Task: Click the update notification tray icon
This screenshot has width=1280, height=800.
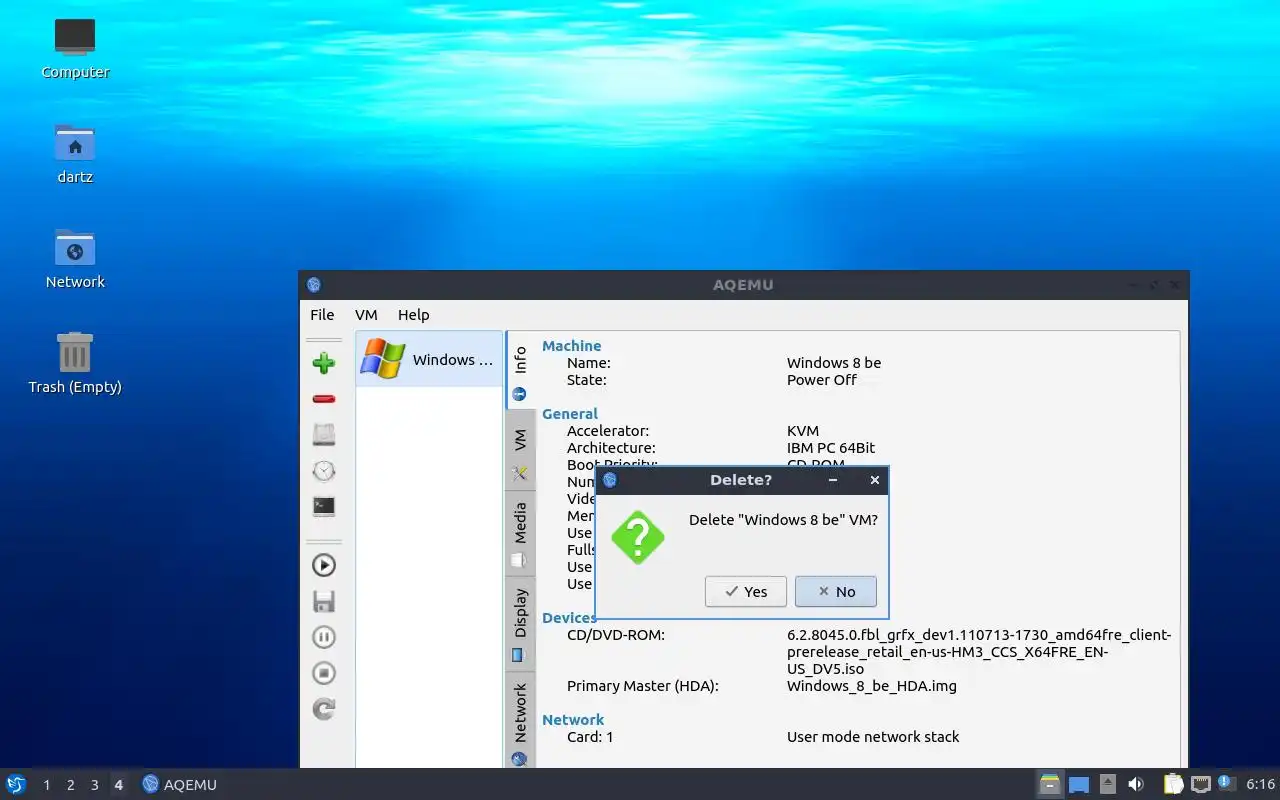Action: coord(1226,783)
